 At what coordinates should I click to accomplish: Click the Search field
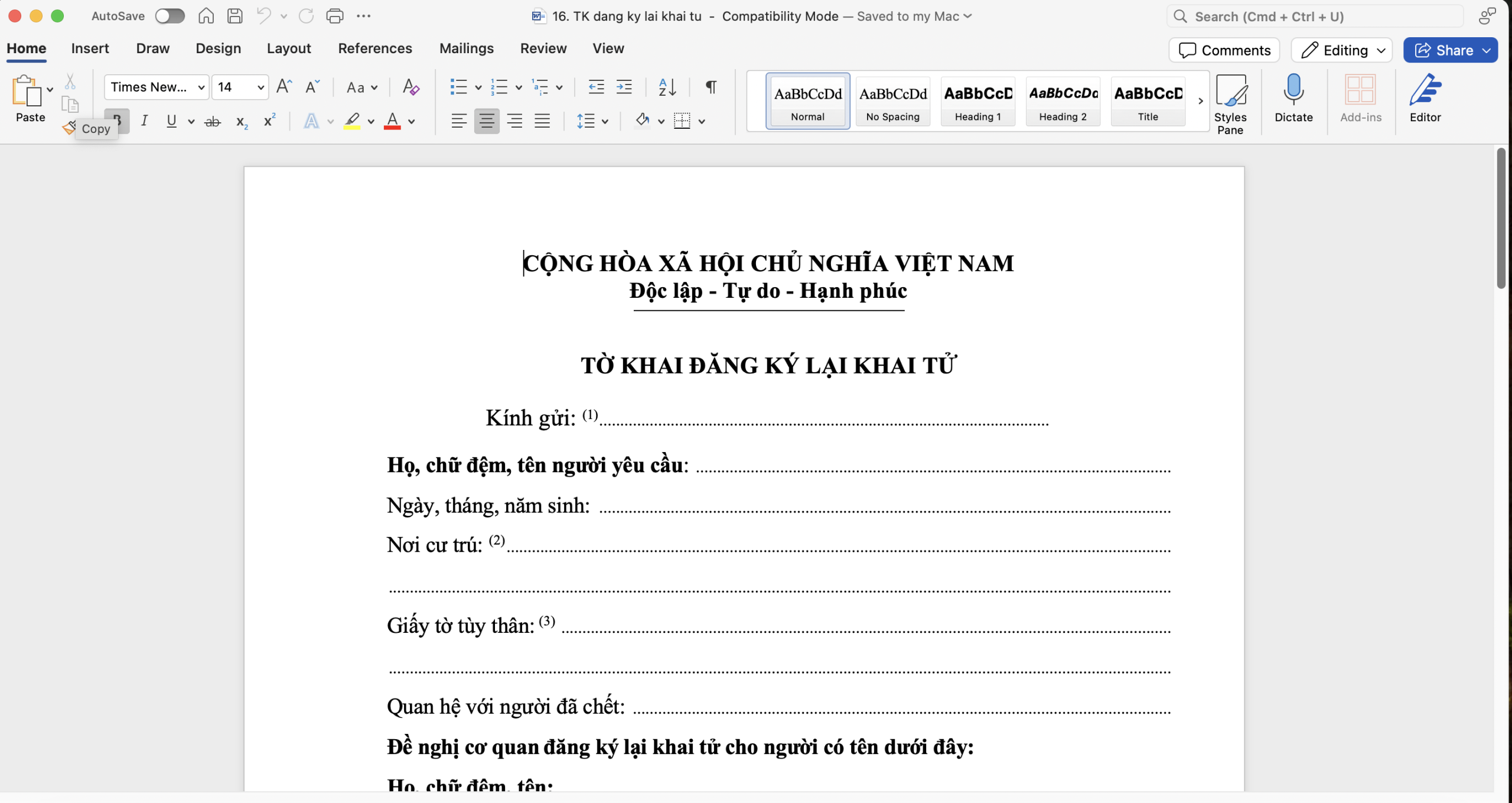[x=1315, y=16]
